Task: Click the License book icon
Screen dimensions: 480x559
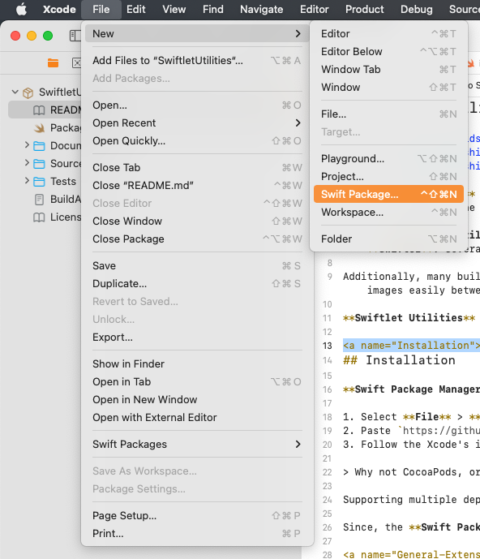Action: [x=39, y=217]
